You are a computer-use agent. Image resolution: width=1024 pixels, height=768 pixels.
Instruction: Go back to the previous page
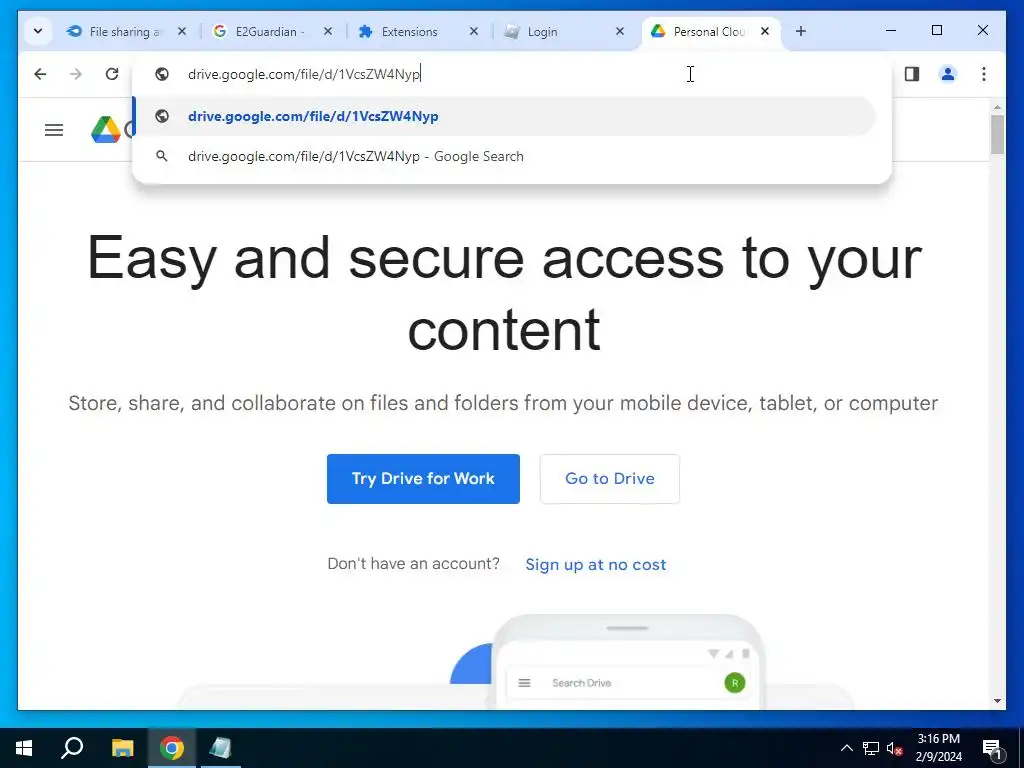pyautogui.click(x=40, y=74)
